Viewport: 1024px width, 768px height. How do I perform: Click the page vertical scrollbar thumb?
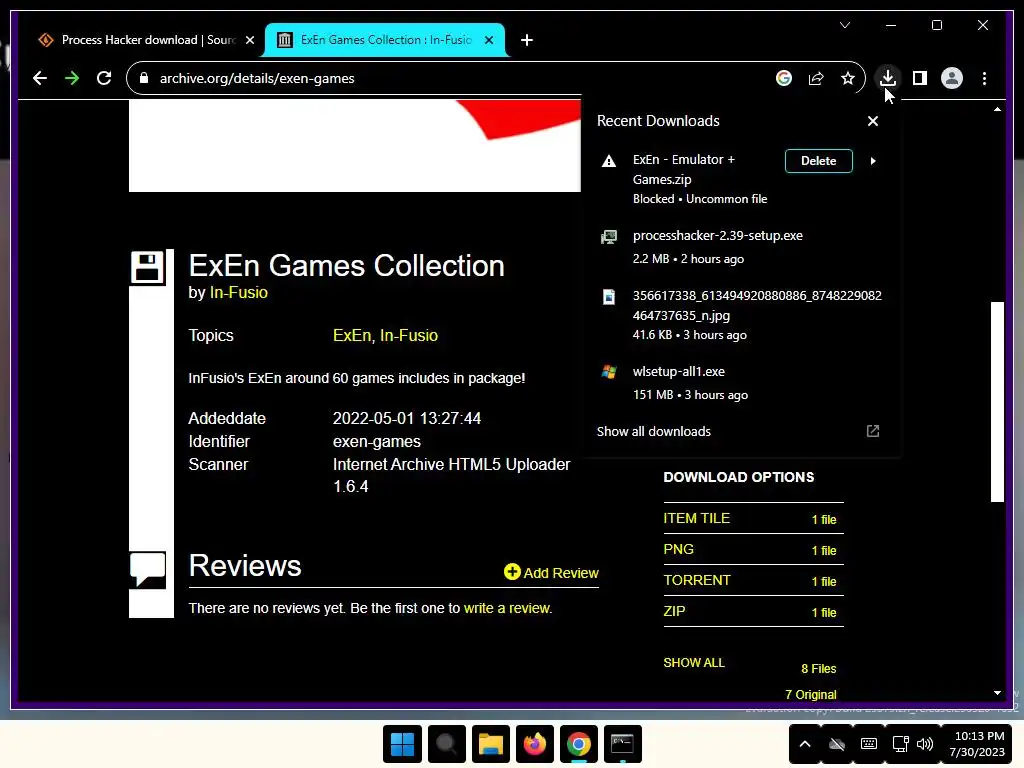tap(997, 402)
